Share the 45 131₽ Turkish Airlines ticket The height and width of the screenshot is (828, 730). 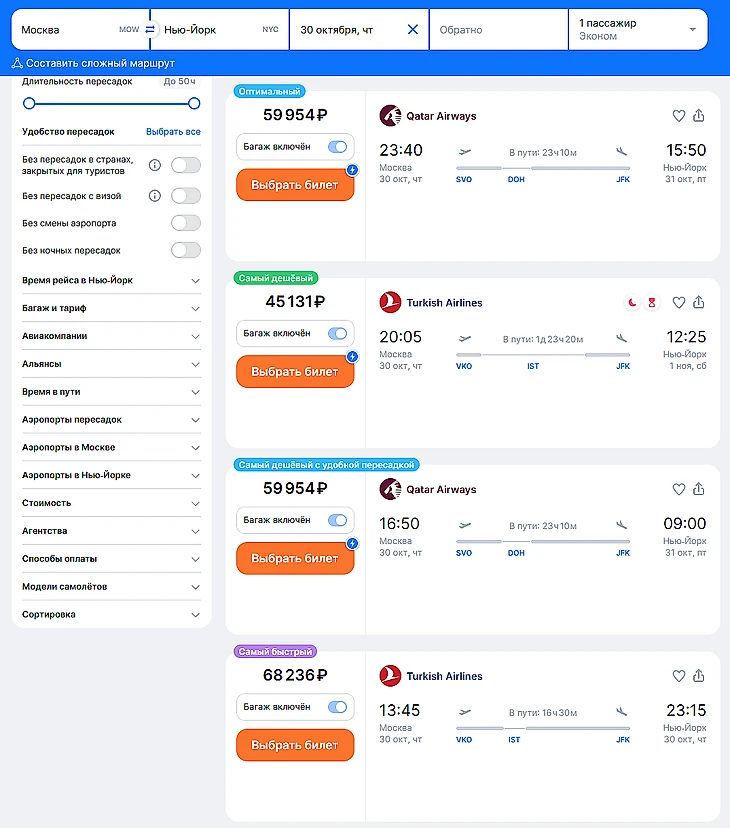point(699,303)
